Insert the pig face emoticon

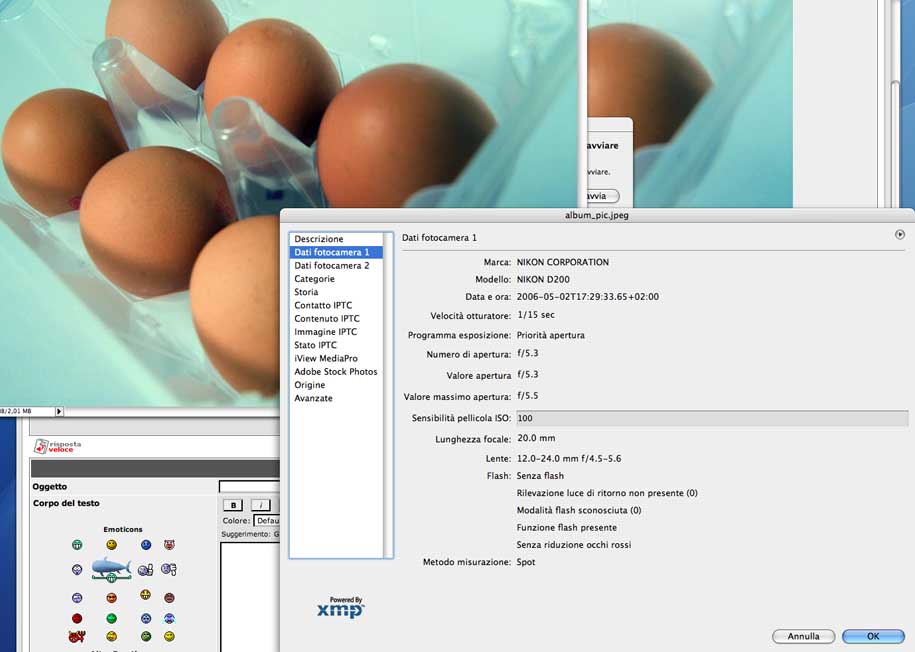click(x=169, y=545)
